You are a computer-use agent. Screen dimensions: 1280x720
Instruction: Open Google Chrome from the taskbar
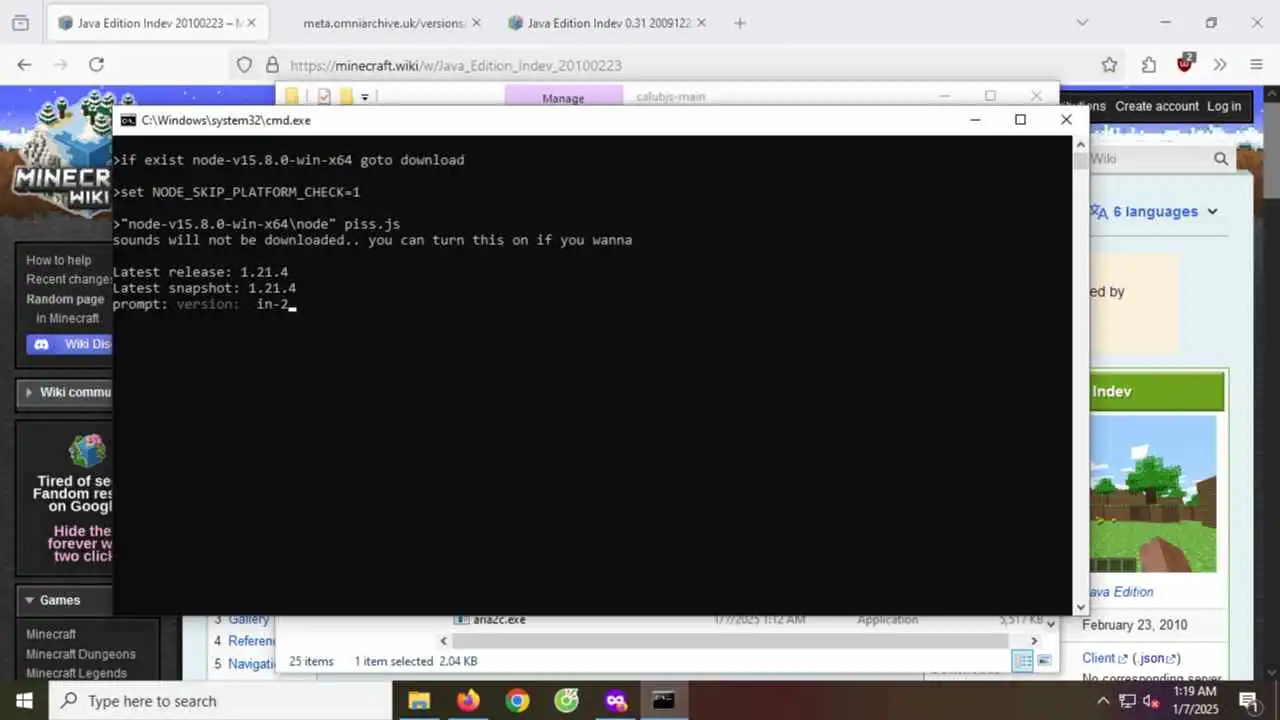pos(517,701)
